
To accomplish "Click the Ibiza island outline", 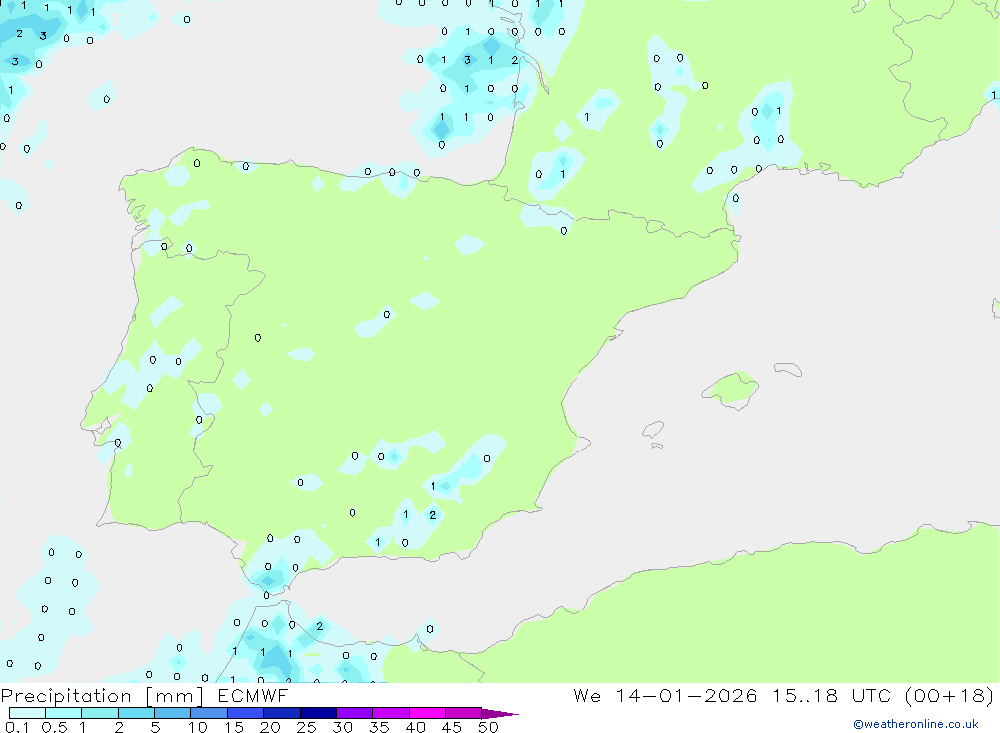I will click(x=652, y=430).
